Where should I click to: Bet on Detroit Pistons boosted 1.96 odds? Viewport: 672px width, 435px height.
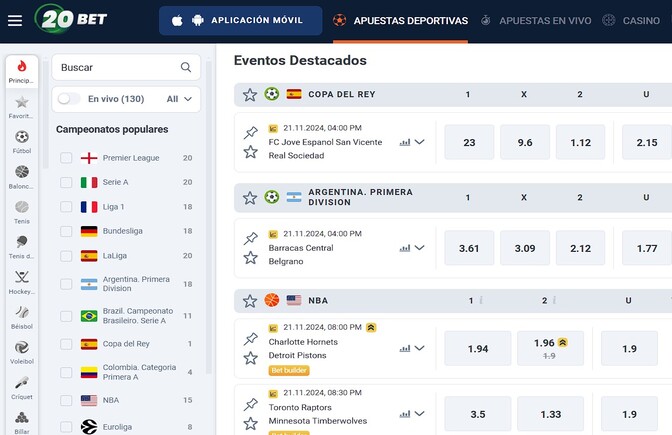(550, 348)
